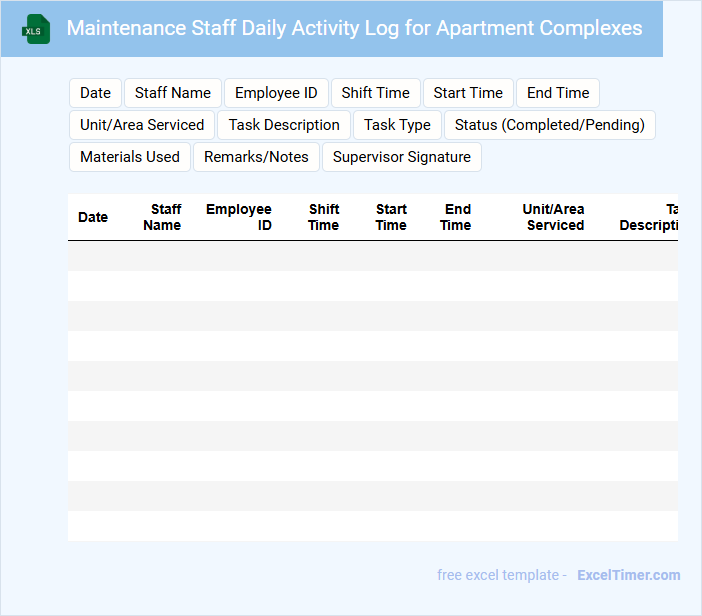702x616 pixels.
Task: Select the Employee ID tag
Action: (276, 93)
